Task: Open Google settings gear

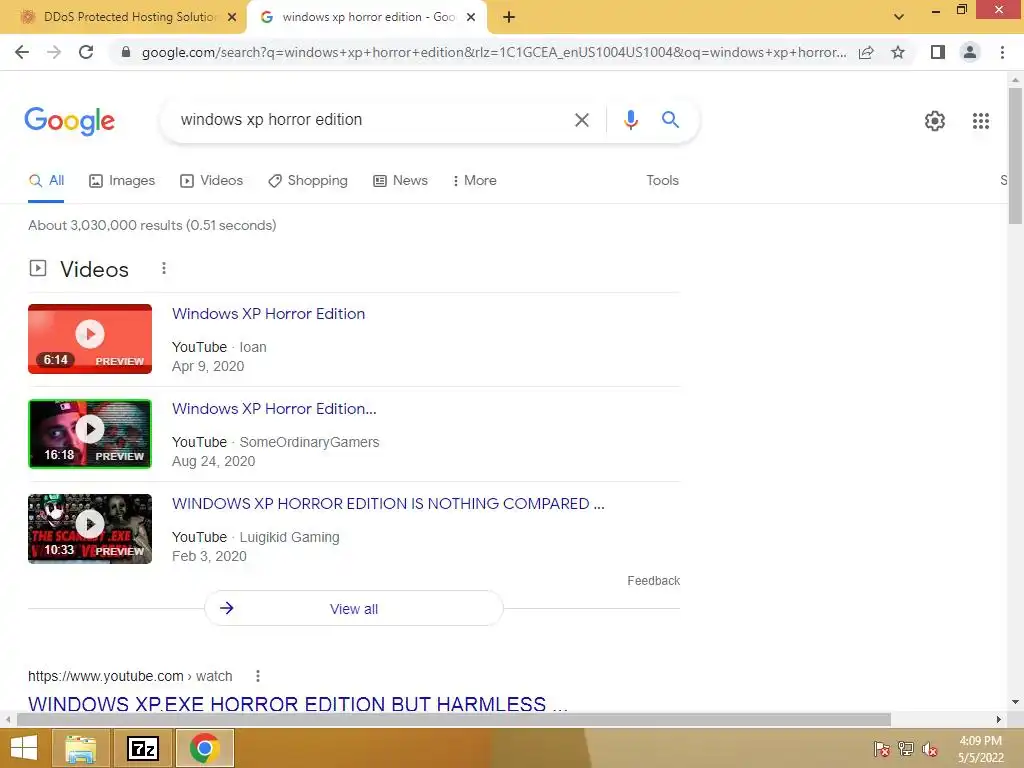Action: pos(935,121)
